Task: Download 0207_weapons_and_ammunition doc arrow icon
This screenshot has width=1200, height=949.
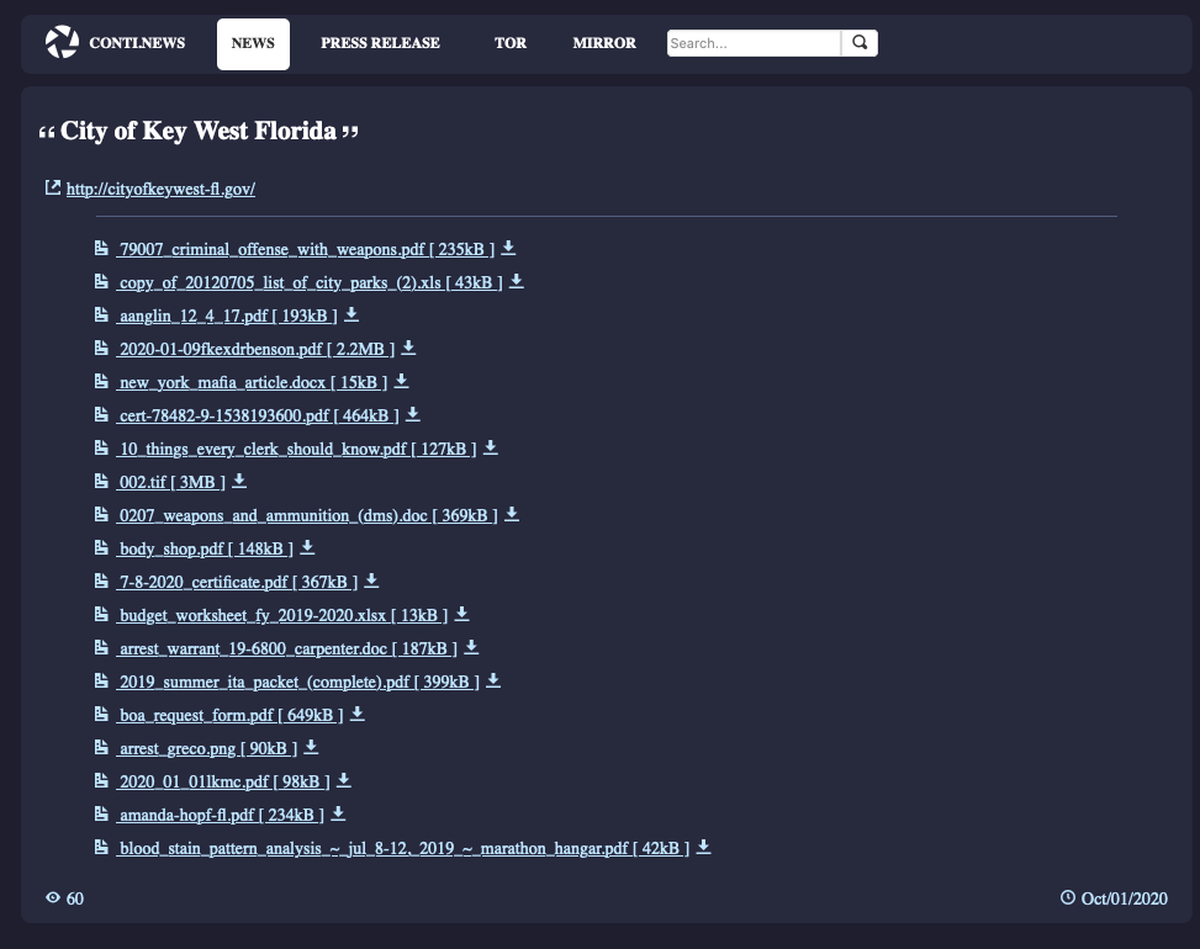Action: click(x=511, y=513)
